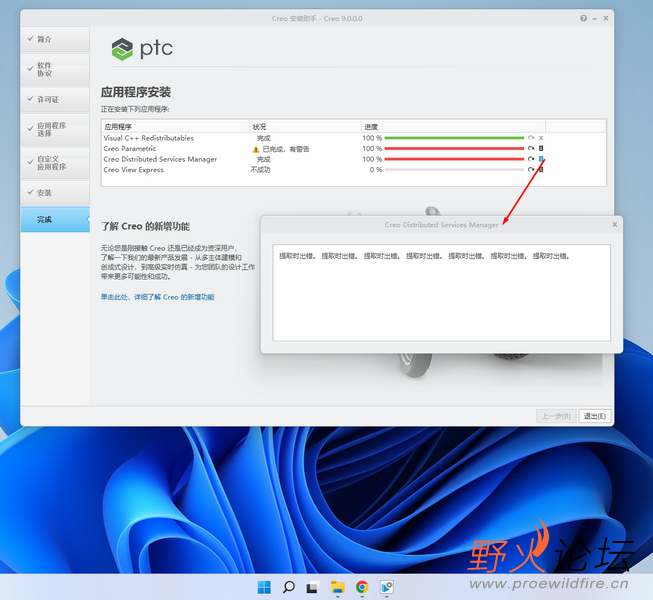Click 退出(E) button
Image resolution: width=653 pixels, height=600 pixels.
point(595,416)
